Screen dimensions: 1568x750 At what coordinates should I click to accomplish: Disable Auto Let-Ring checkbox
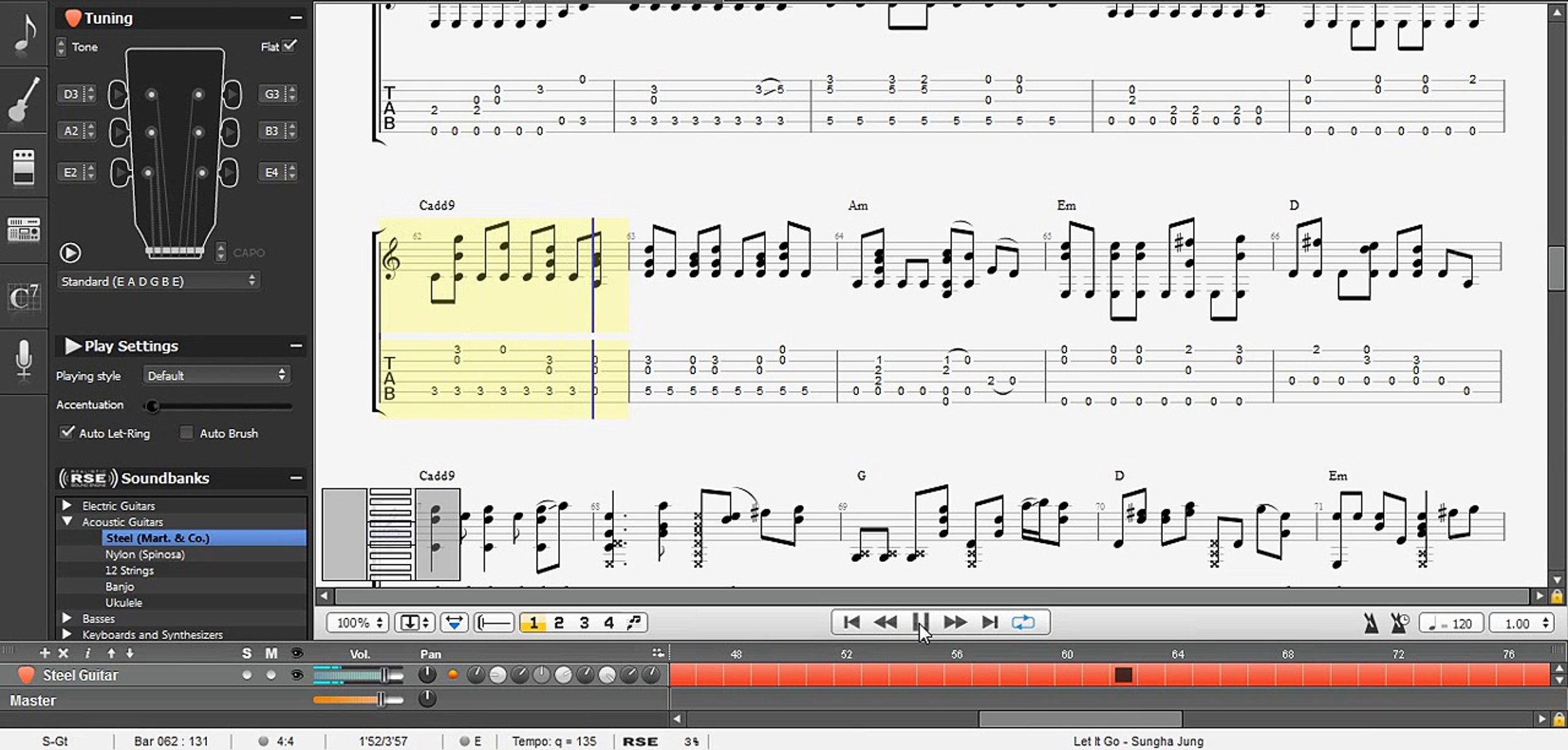tap(67, 433)
